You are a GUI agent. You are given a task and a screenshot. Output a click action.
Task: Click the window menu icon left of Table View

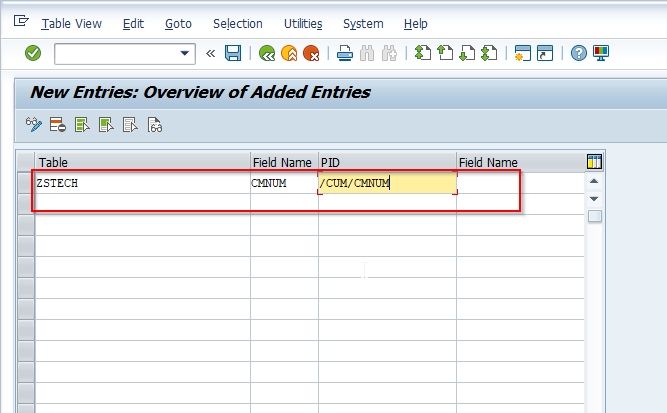click(x=21, y=21)
